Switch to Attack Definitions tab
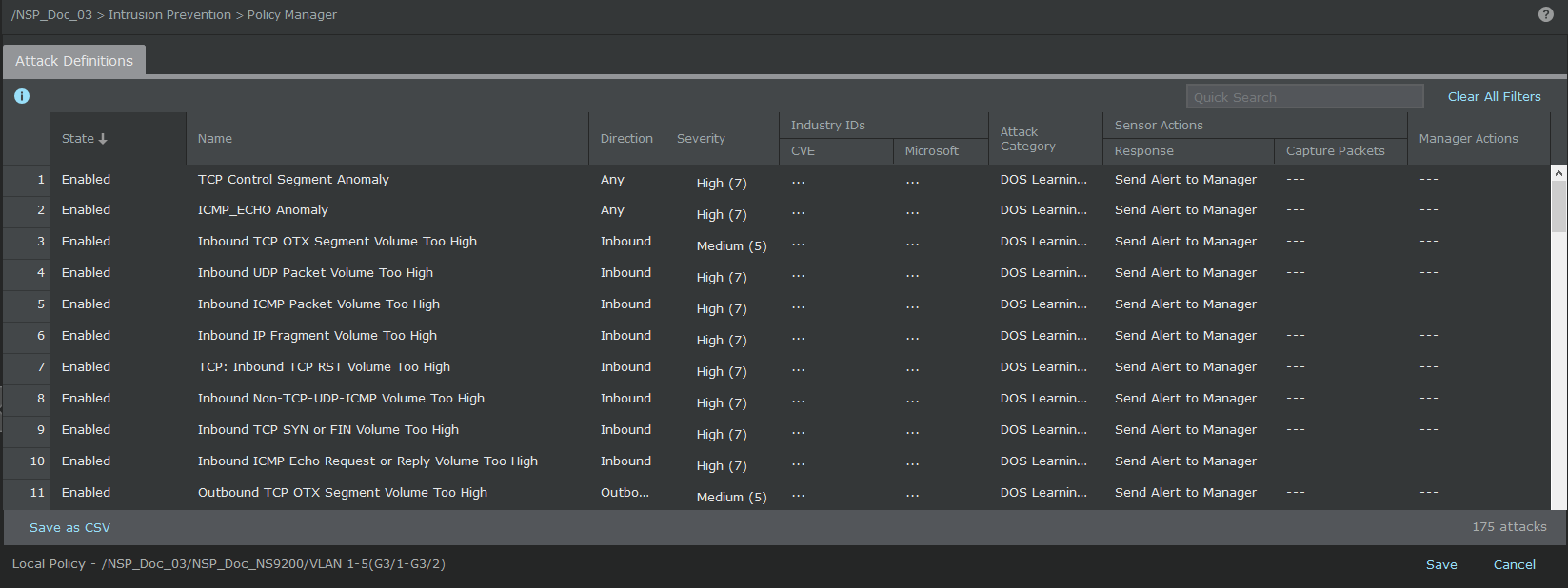This screenshot has width=1568, height=588. click(74, 61)
